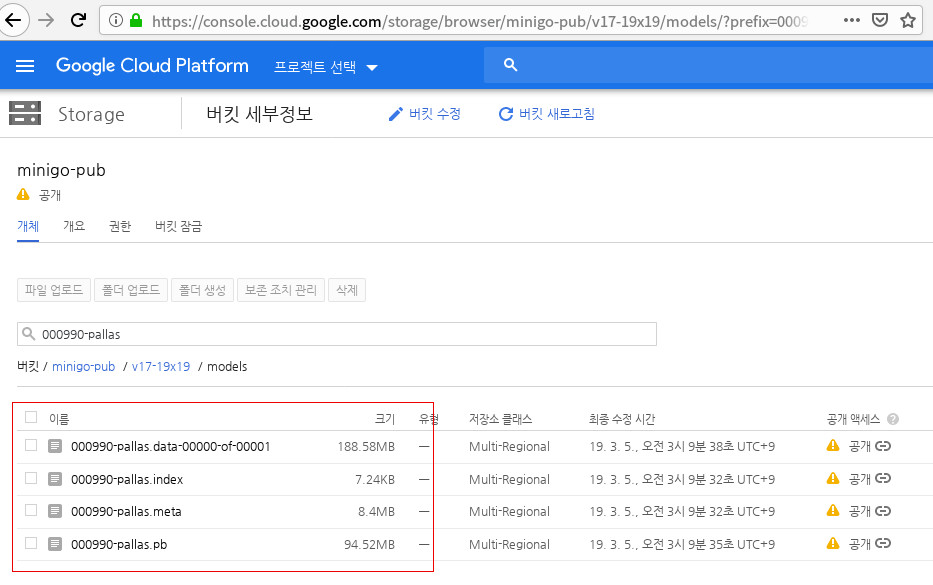Bookmark this page with the star icon
The height and width of the screenshot is (585, 933).
pos(908,20)
